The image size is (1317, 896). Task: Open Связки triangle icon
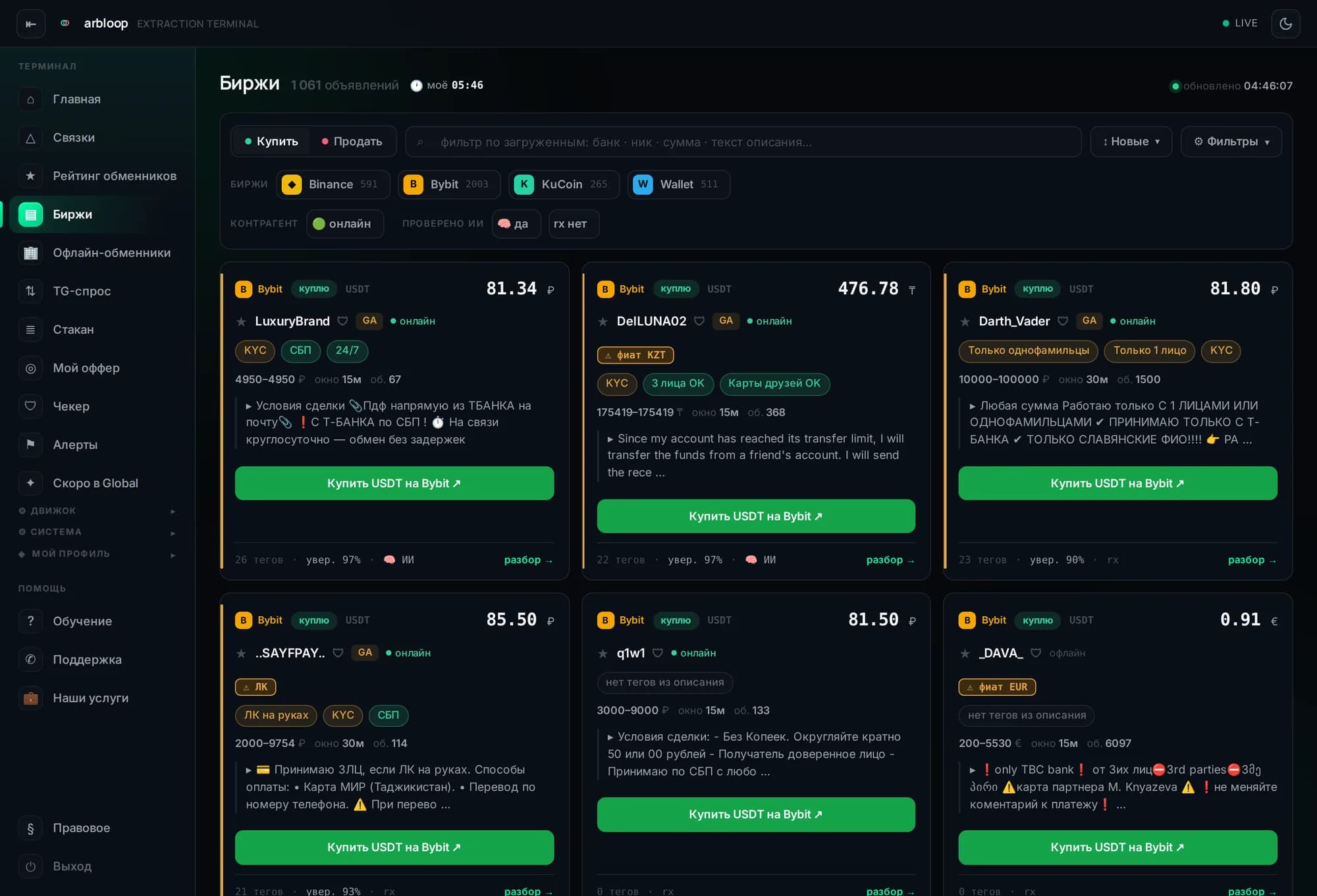point(30,138)
